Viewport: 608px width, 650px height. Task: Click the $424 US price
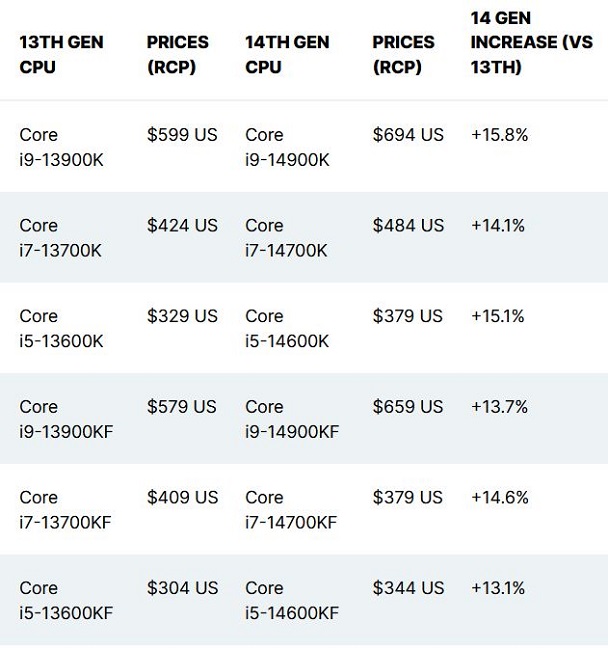(182, 225)
